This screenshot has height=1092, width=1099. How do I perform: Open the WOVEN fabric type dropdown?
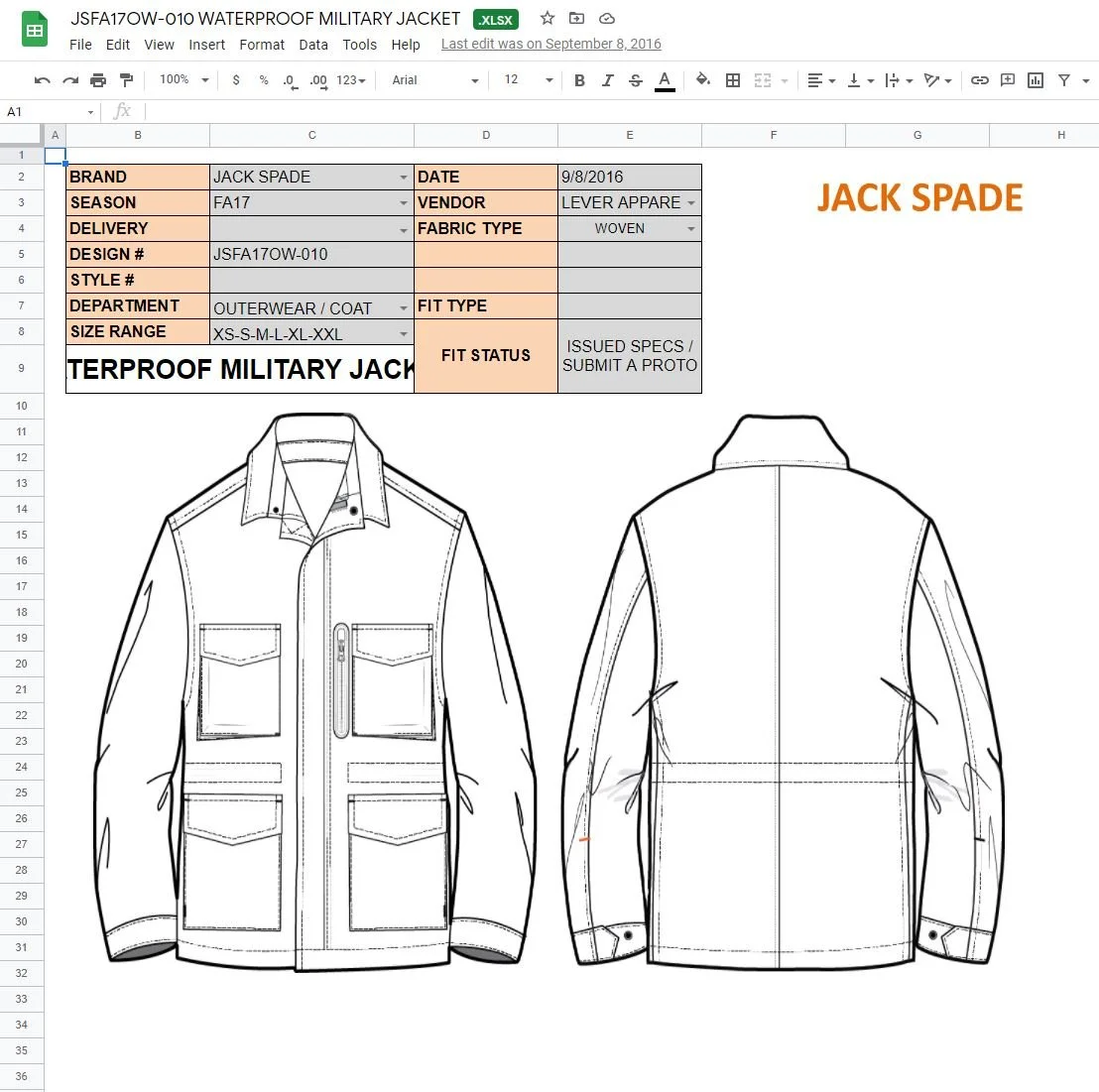pos(691,228)
